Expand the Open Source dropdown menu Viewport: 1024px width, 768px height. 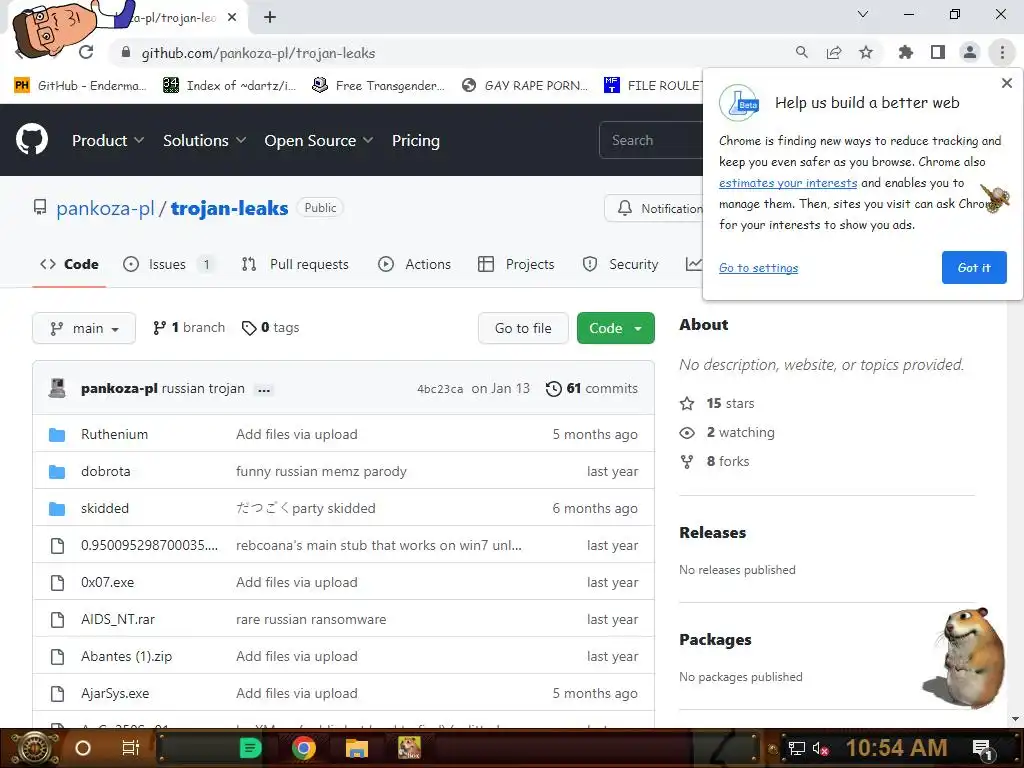pos(319,140)
